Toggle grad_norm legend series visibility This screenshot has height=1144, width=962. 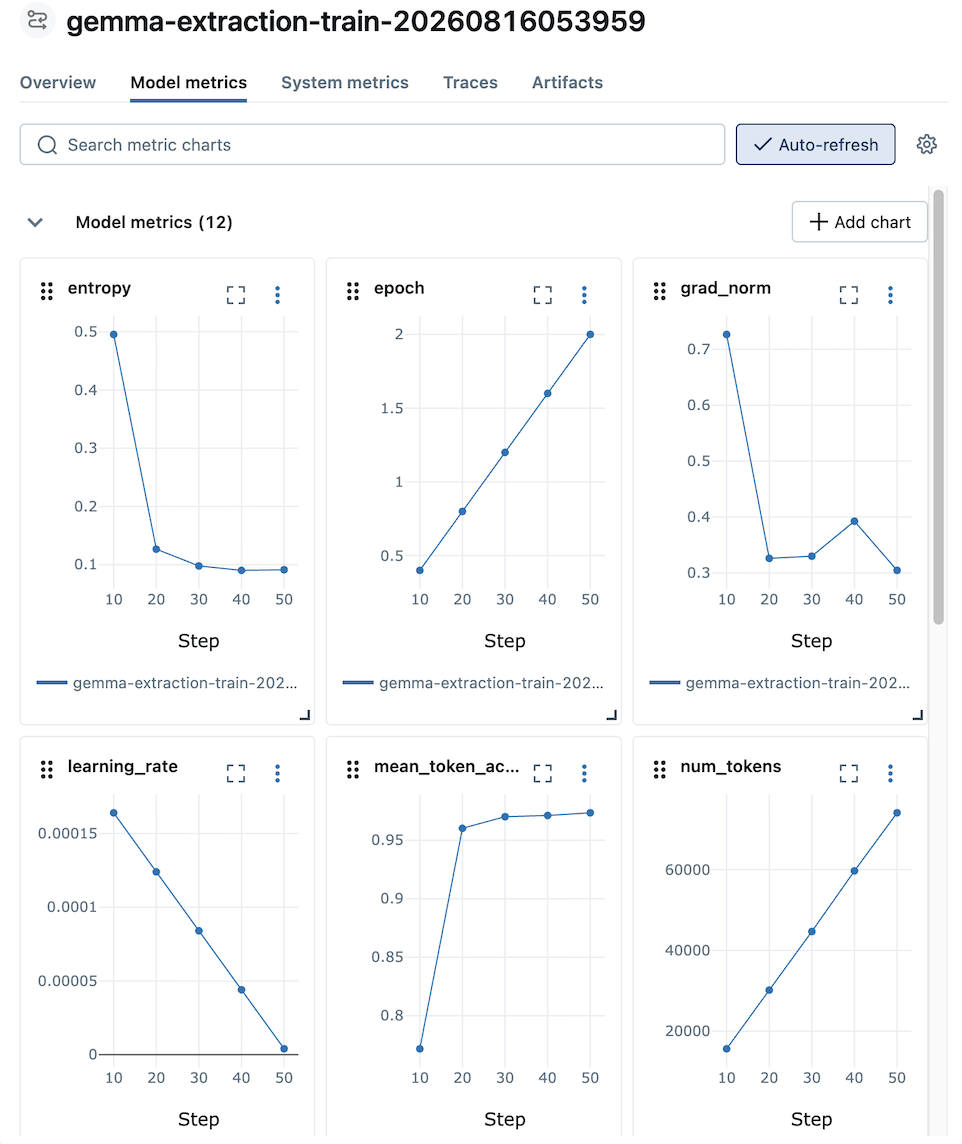point(780,683)
